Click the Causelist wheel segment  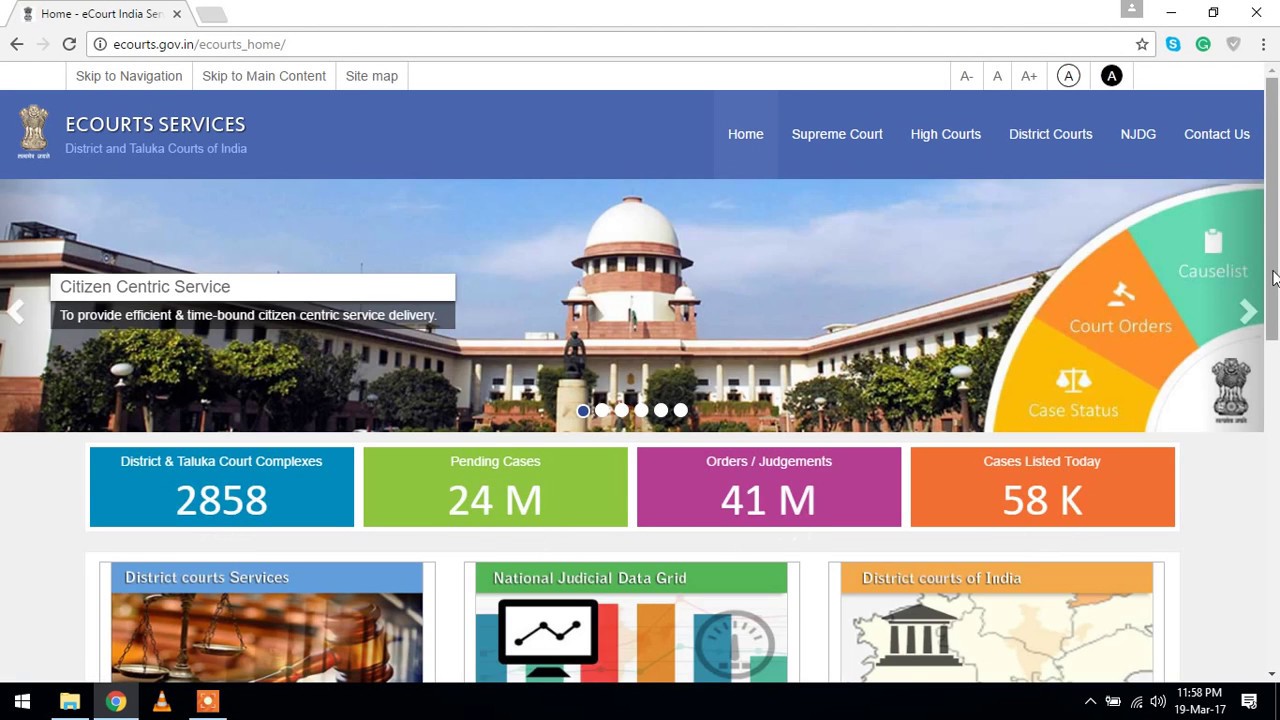click(x=1212, y=255)
